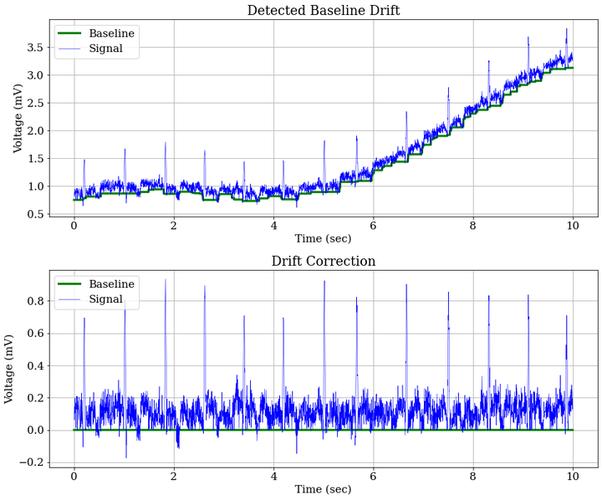Screen dimensions: 602x500
Task: Select "Signal" legend label in Drift Correction plot
Action: (x=106, y=299)
